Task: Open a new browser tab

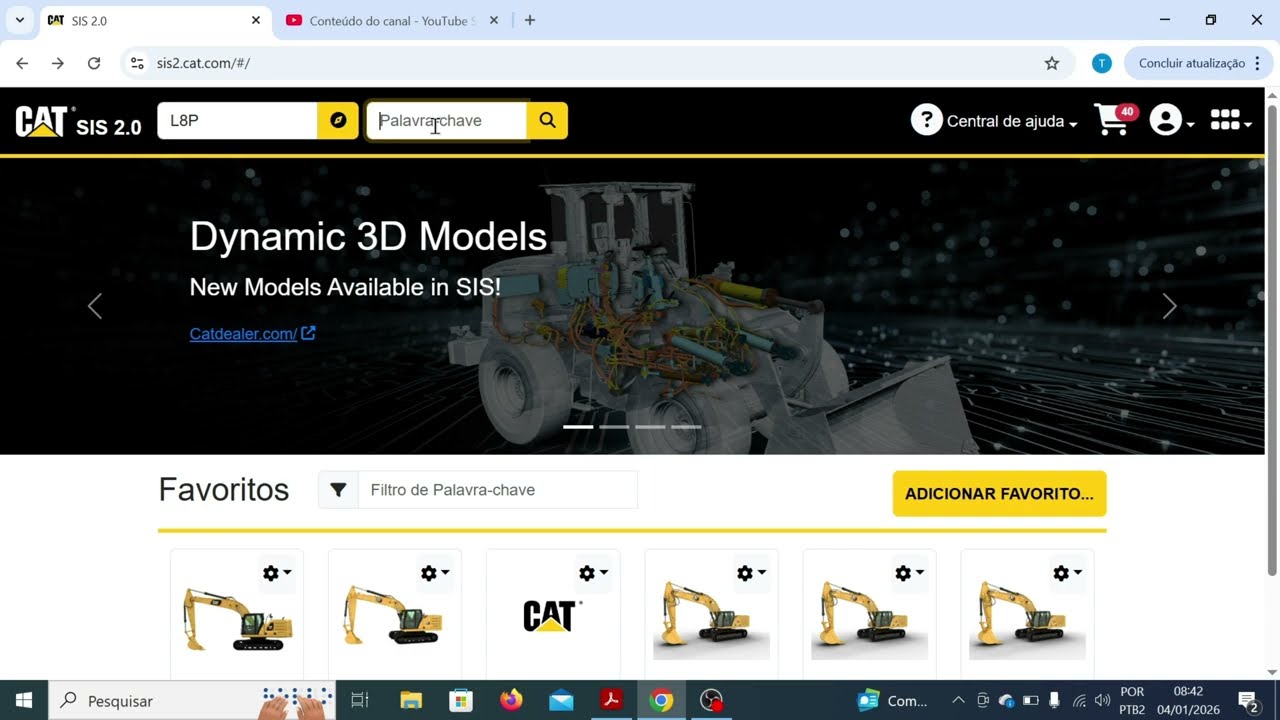Action: [x=530, y=20]
